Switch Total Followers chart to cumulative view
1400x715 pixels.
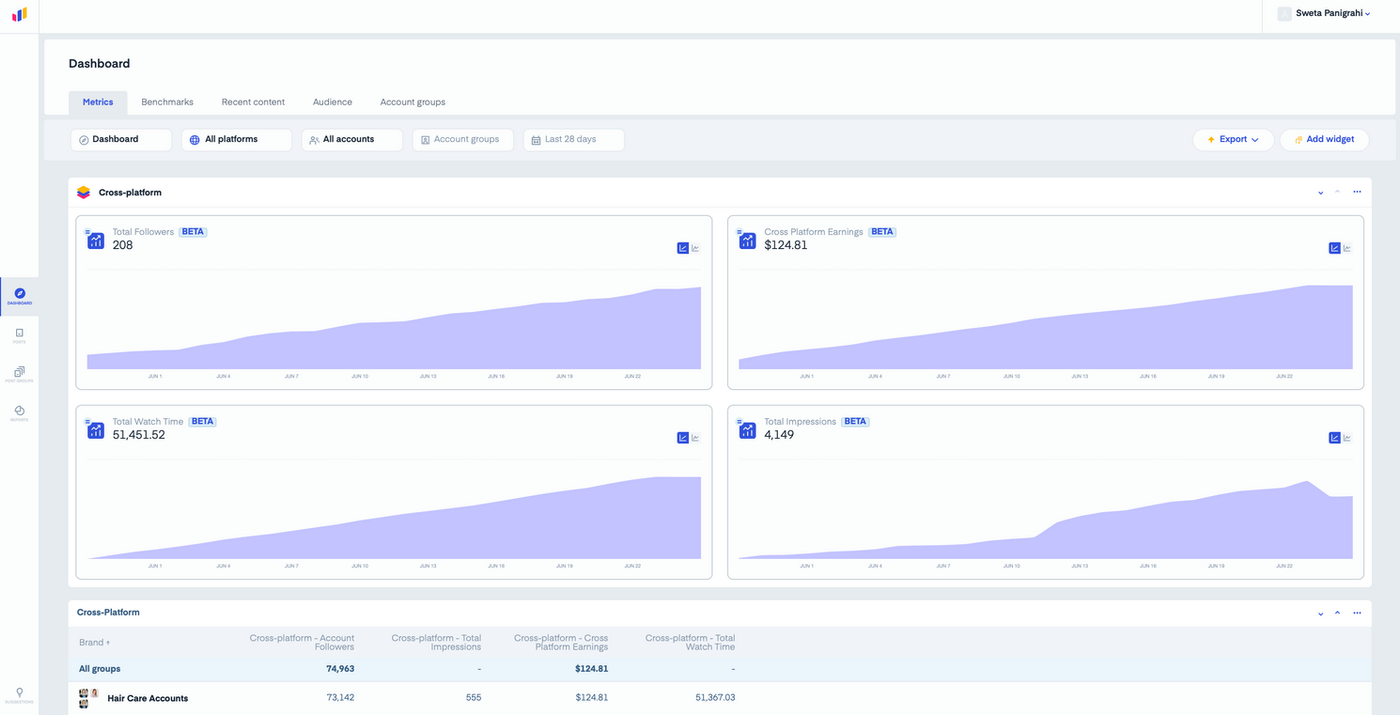click(x=683, y=248)
